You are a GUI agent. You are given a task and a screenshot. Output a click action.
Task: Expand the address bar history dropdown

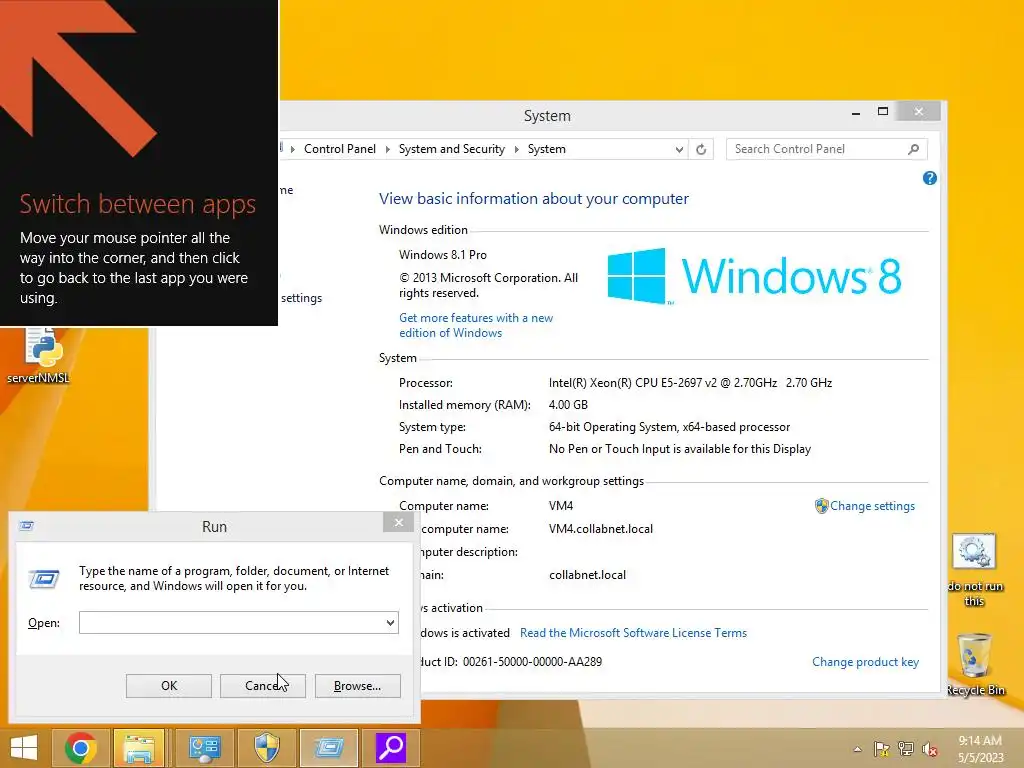click(x=679, y=150)
